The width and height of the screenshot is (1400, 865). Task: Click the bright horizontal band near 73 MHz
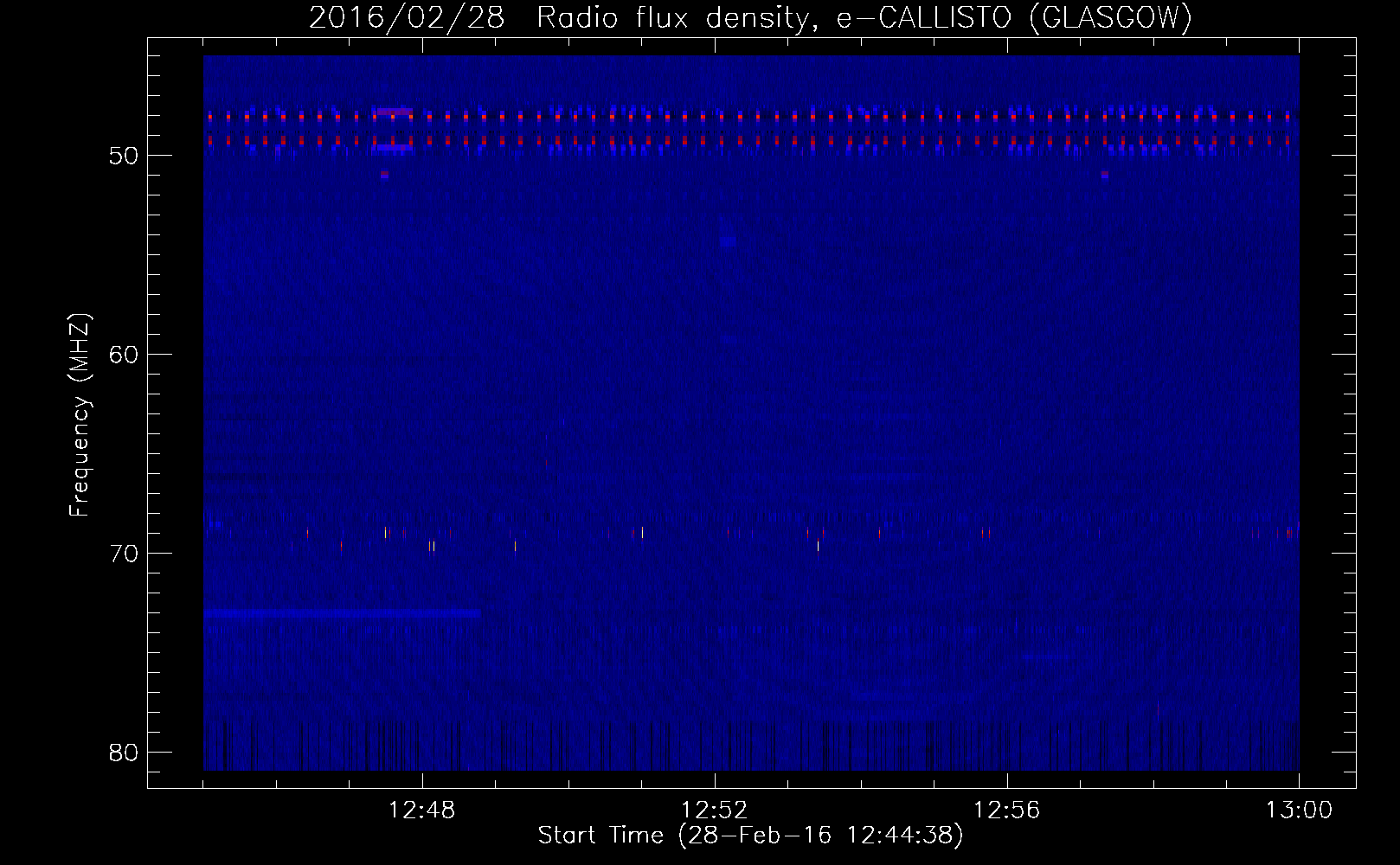coord(342,612)
